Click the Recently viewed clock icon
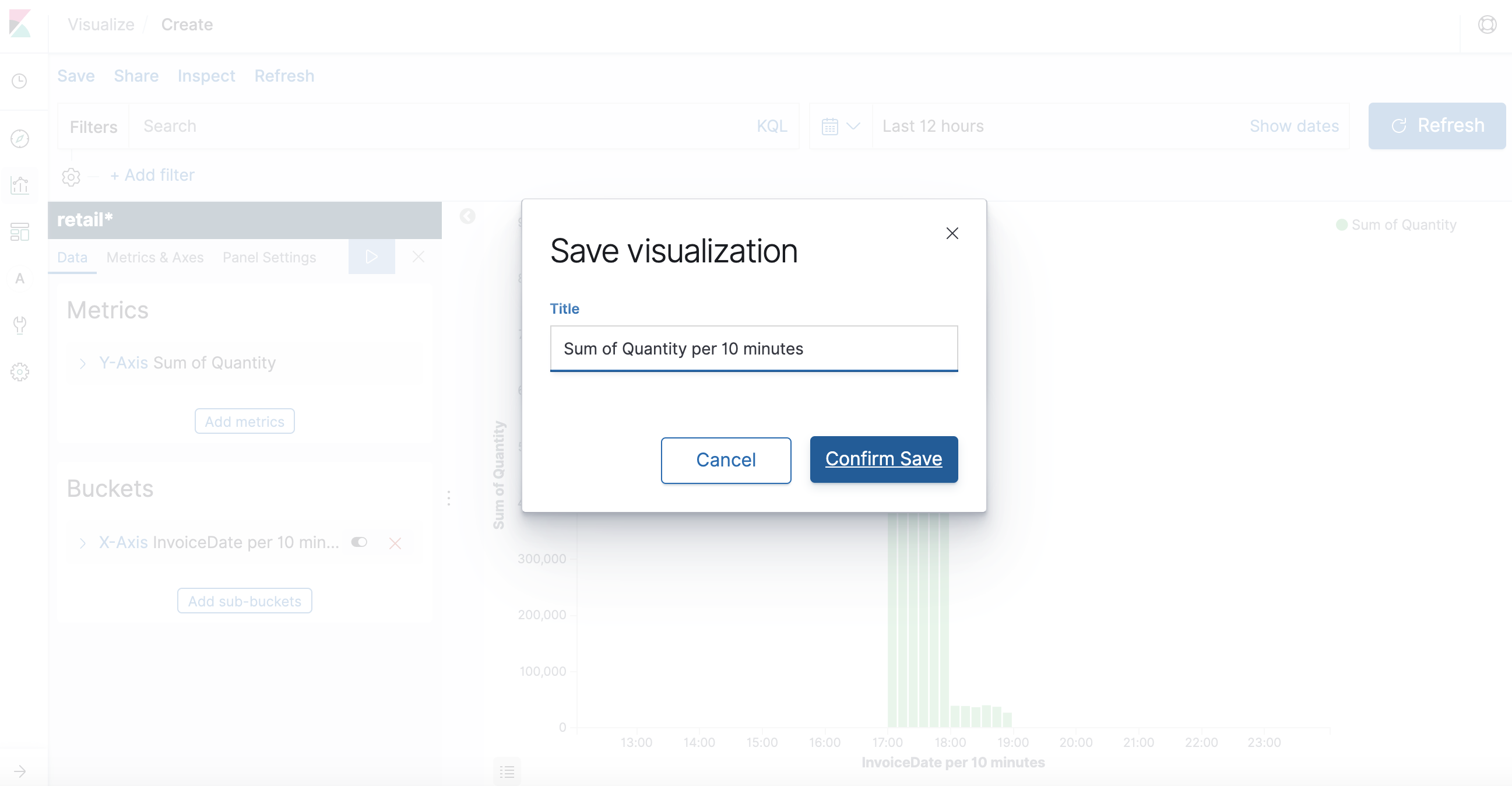 tap(20, 81)
